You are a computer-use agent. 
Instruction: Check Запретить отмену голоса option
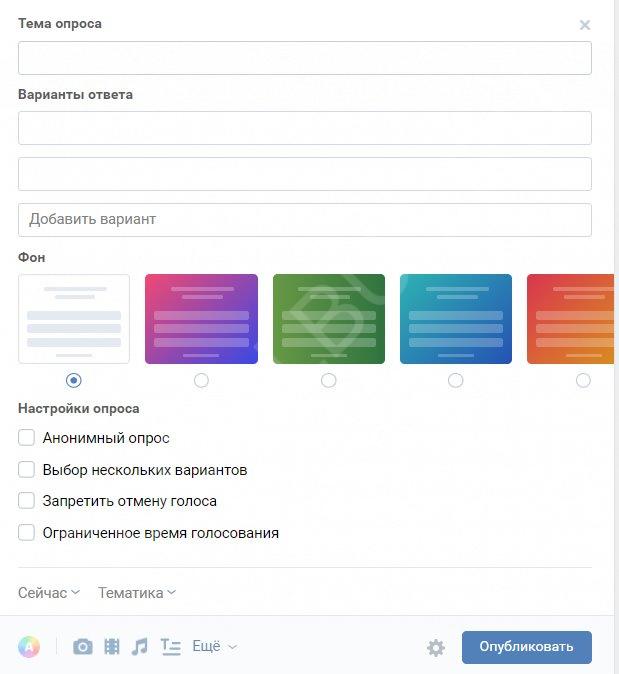tap(26, 501)
